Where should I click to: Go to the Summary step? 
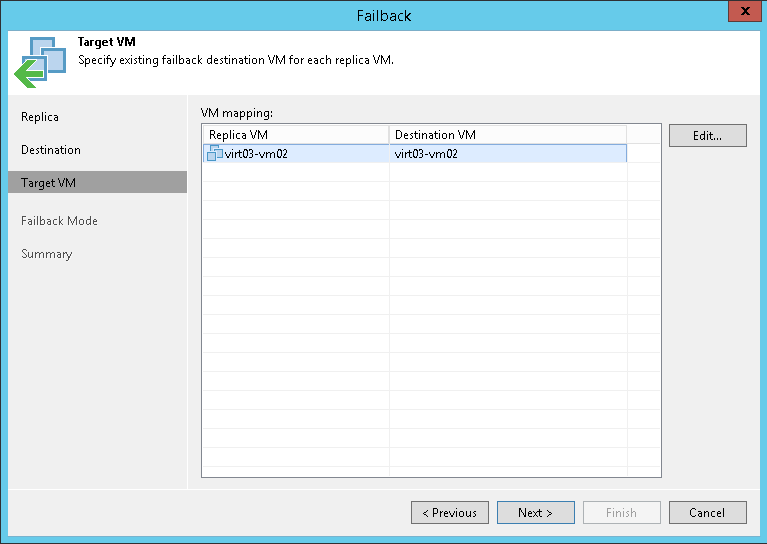(x=47, y=254)
